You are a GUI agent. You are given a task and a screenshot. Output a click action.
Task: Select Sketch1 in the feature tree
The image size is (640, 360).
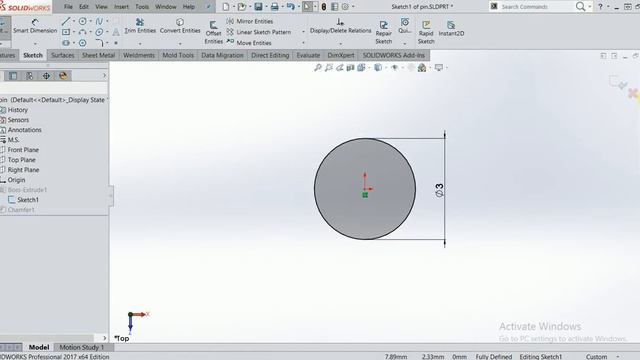(x=28, y=200)
